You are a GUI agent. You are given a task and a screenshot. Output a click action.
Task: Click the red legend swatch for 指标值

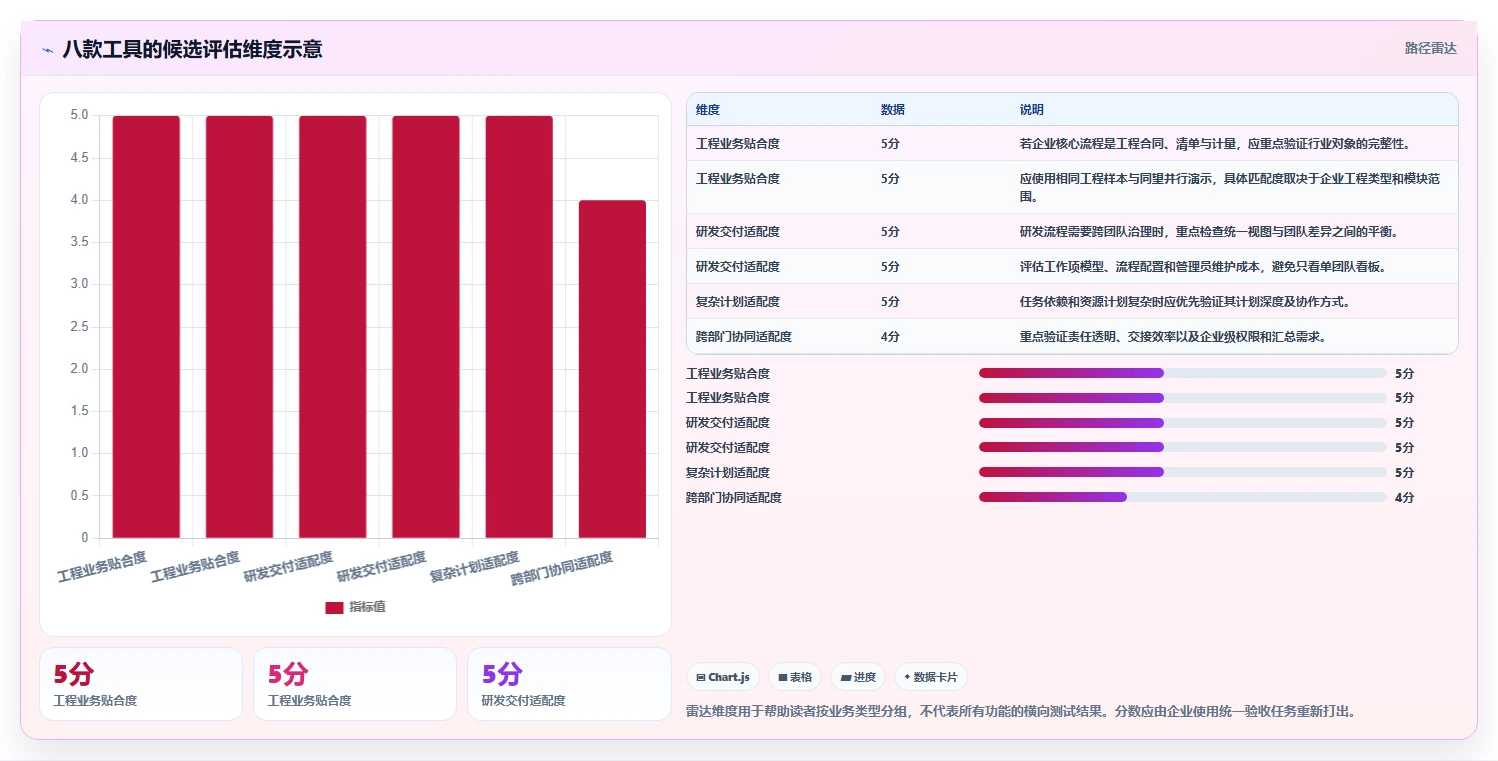tap(334, 607)
